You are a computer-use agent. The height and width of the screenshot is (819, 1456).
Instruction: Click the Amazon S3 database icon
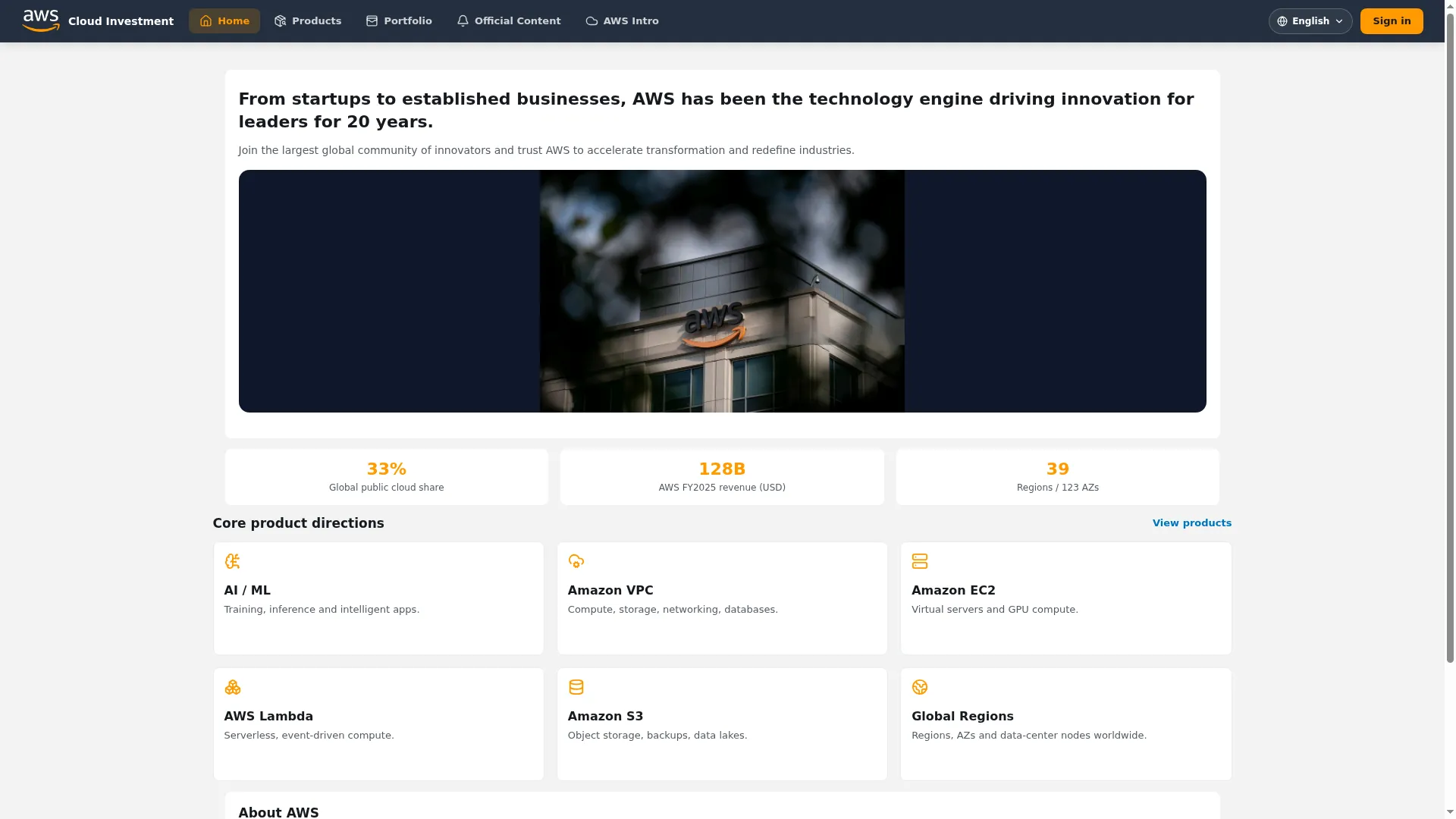(x=576, y=687)
